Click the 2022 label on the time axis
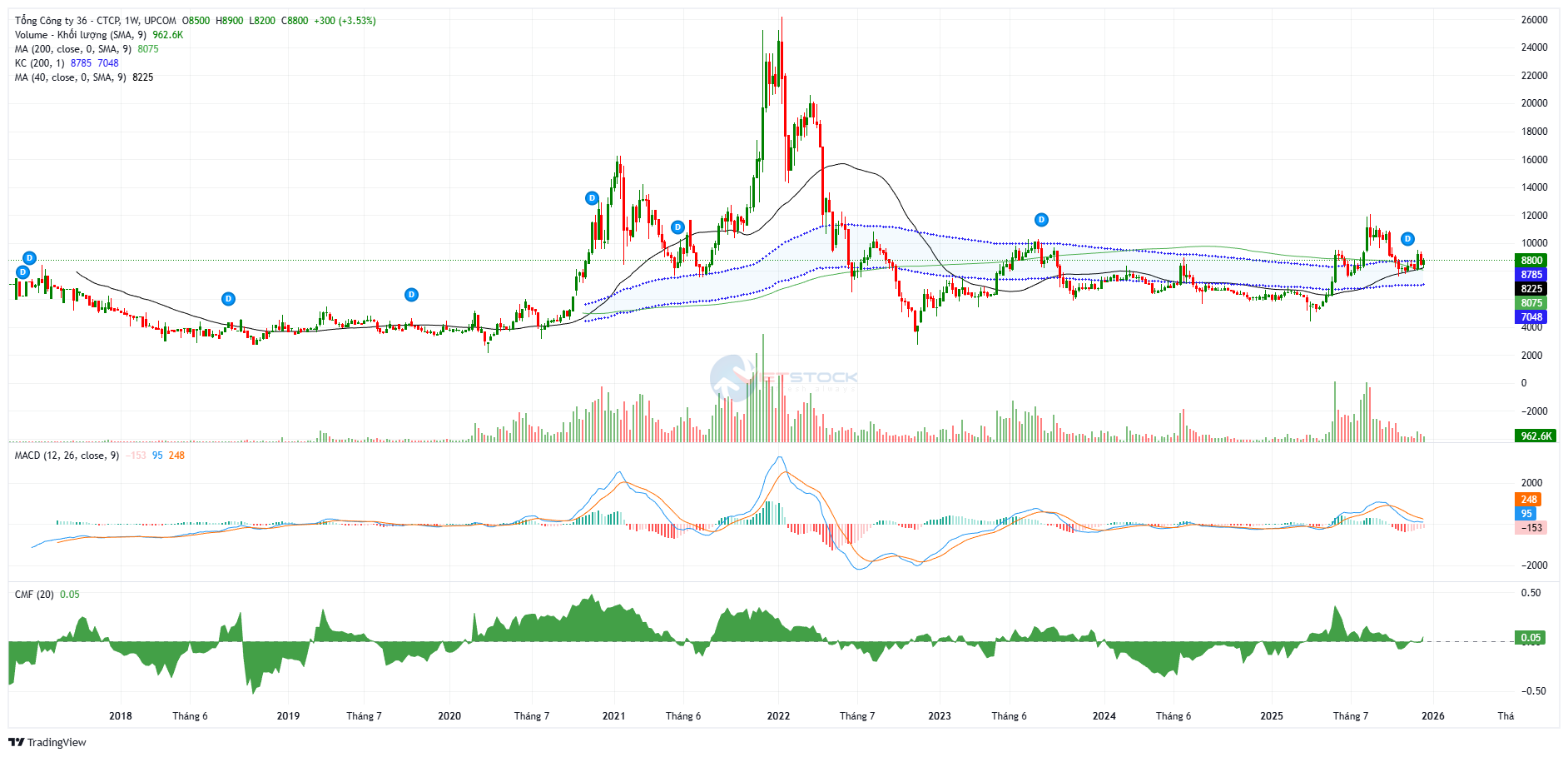The image size is (1568, 757). point(778,716)
